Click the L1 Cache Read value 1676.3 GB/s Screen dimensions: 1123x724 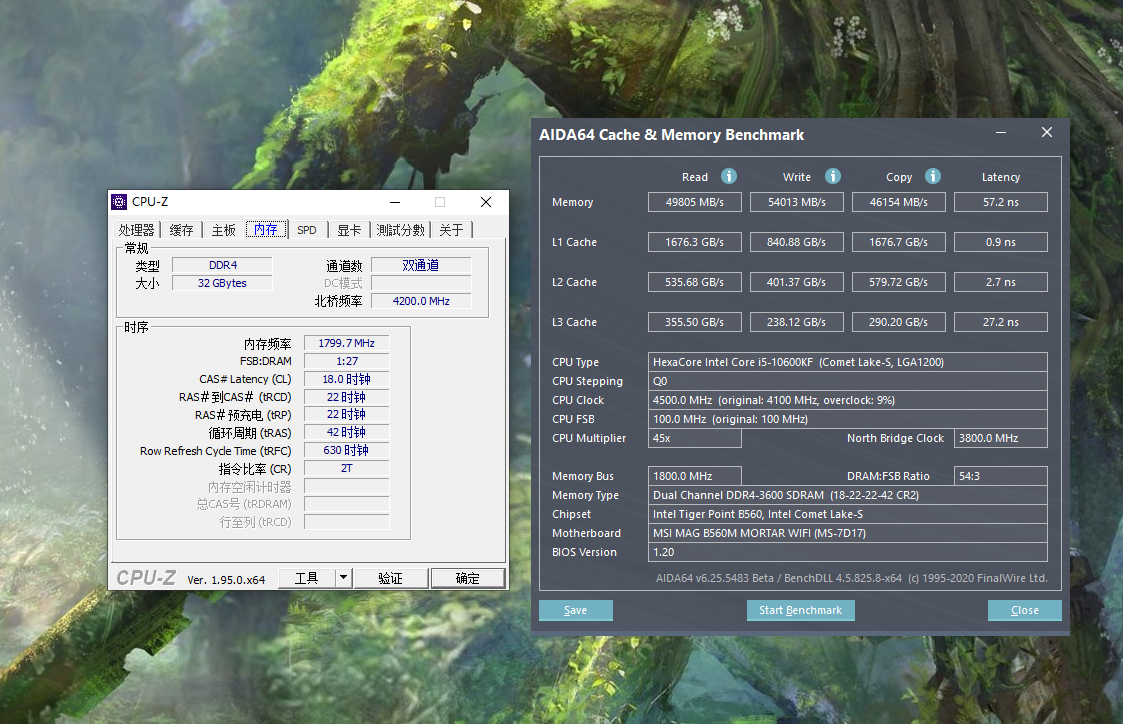pos(695,242)
